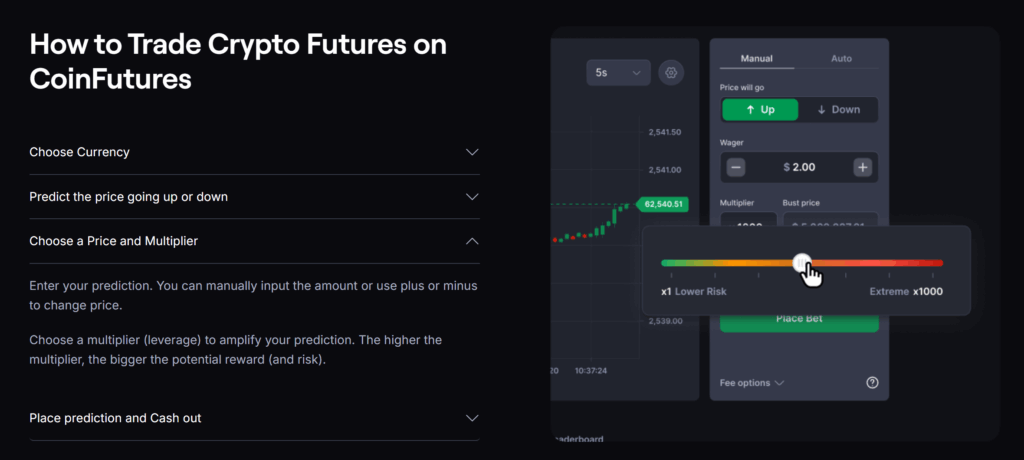This screenshot has height=460, width=1024.
Task: Switch to the Manual tab
Action: tap(757, 59)
